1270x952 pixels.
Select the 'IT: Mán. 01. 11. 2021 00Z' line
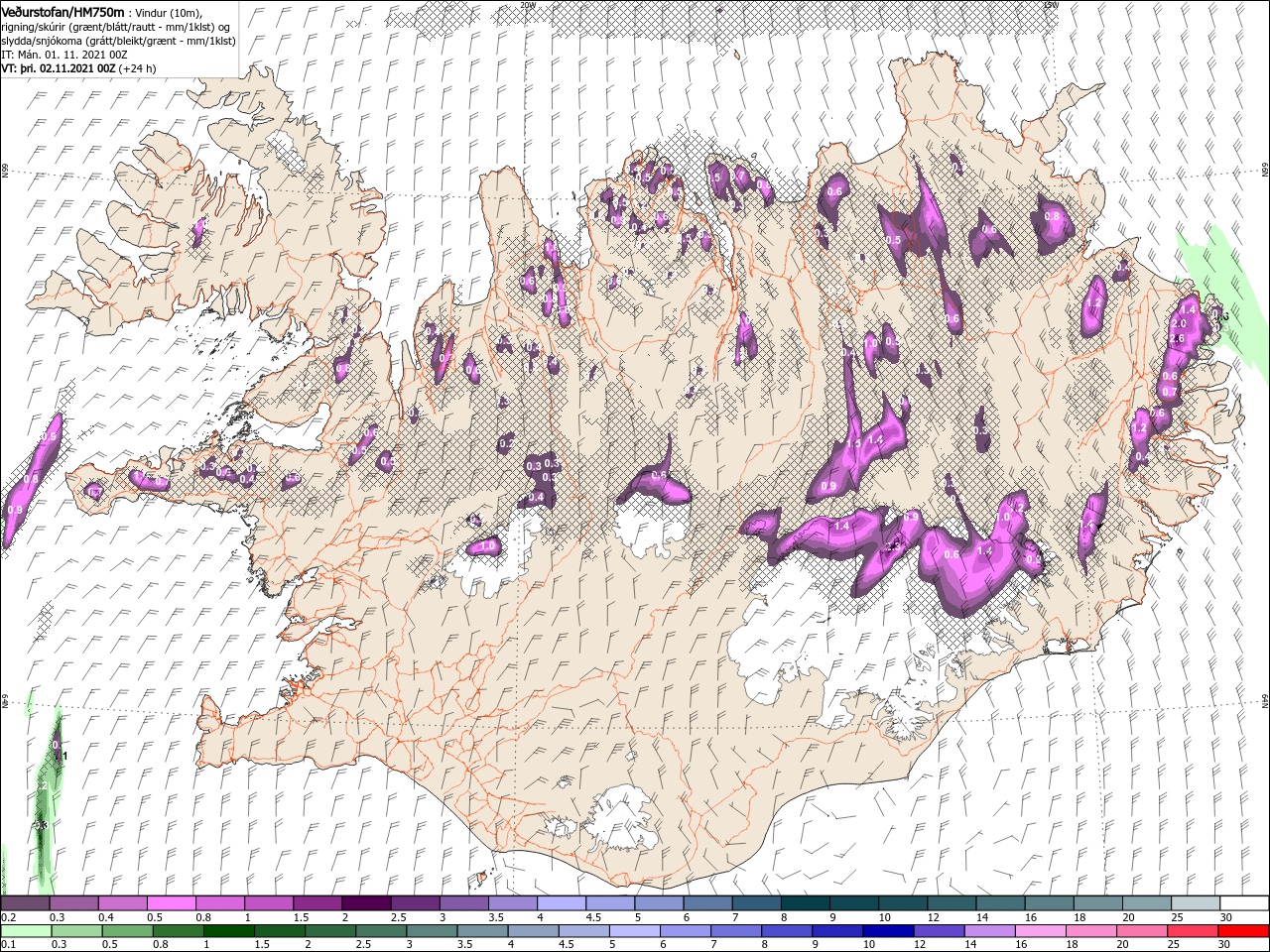click(x=63, y=55)
